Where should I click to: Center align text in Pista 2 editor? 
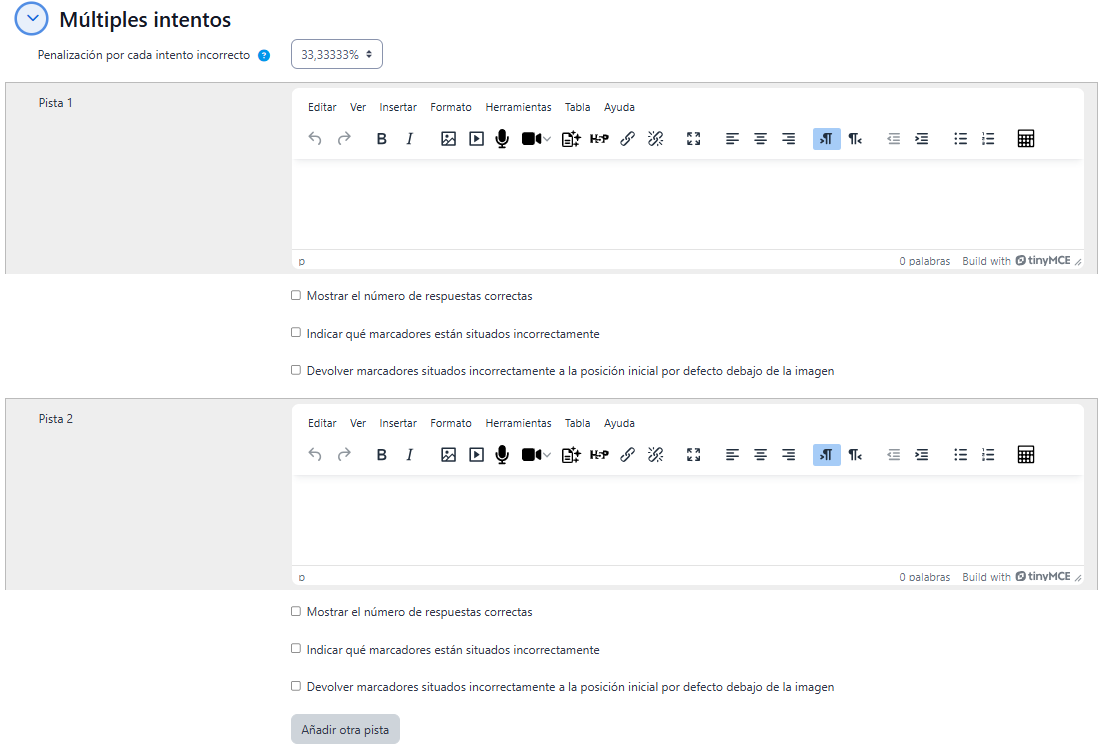[x=760, y=455]
